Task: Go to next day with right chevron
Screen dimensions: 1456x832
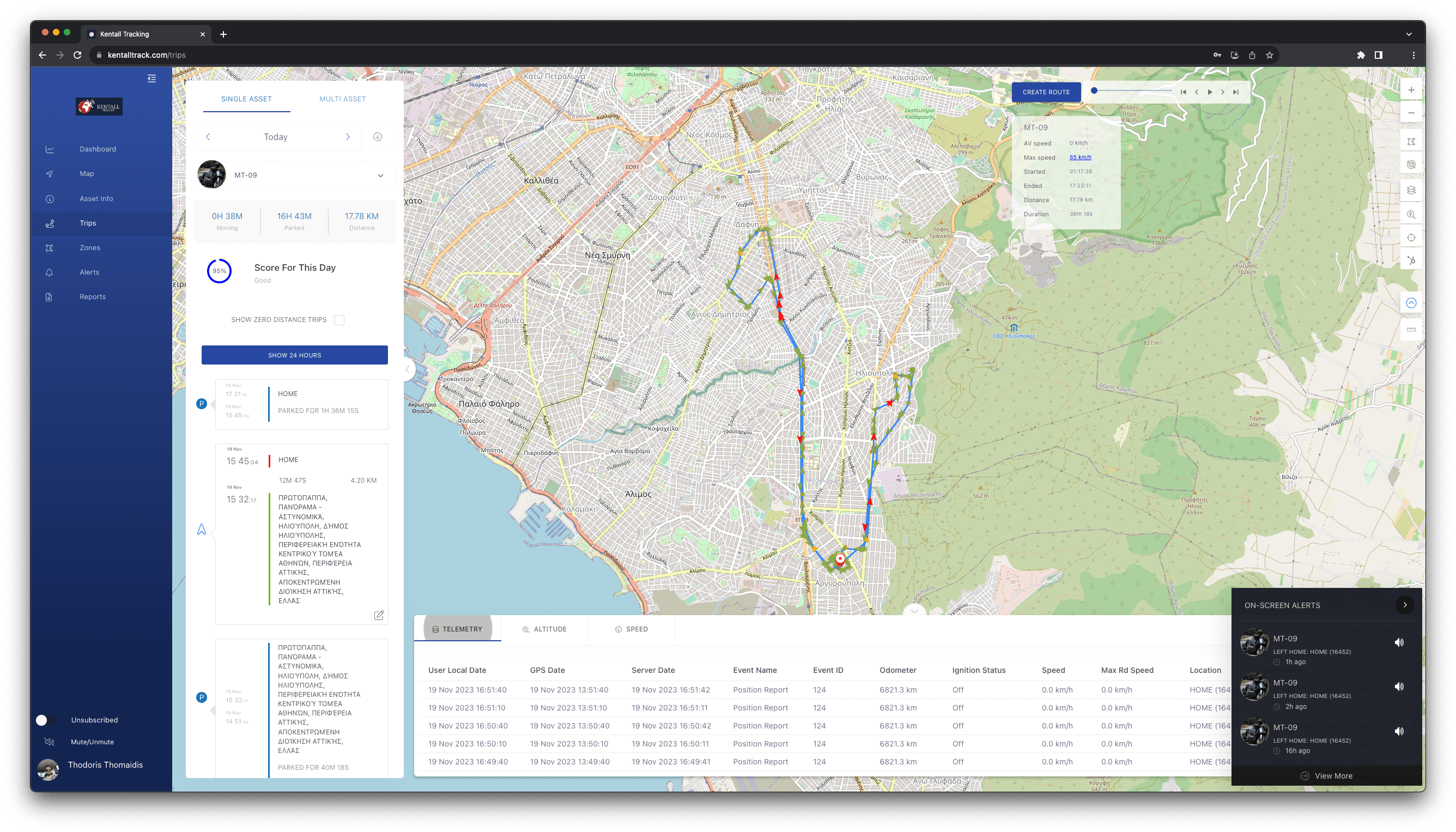Action: (348, 137)
